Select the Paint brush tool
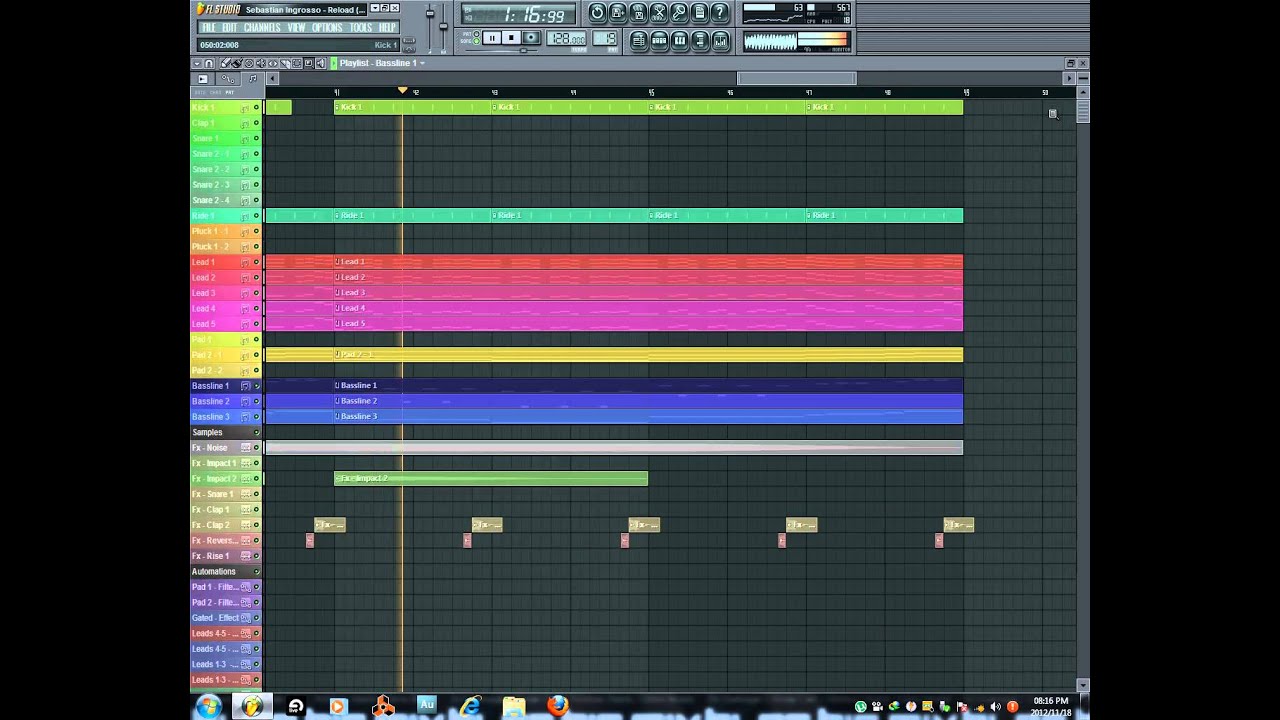The height and width of the screenshot is (720, 1280). click(x=237, y=63)
